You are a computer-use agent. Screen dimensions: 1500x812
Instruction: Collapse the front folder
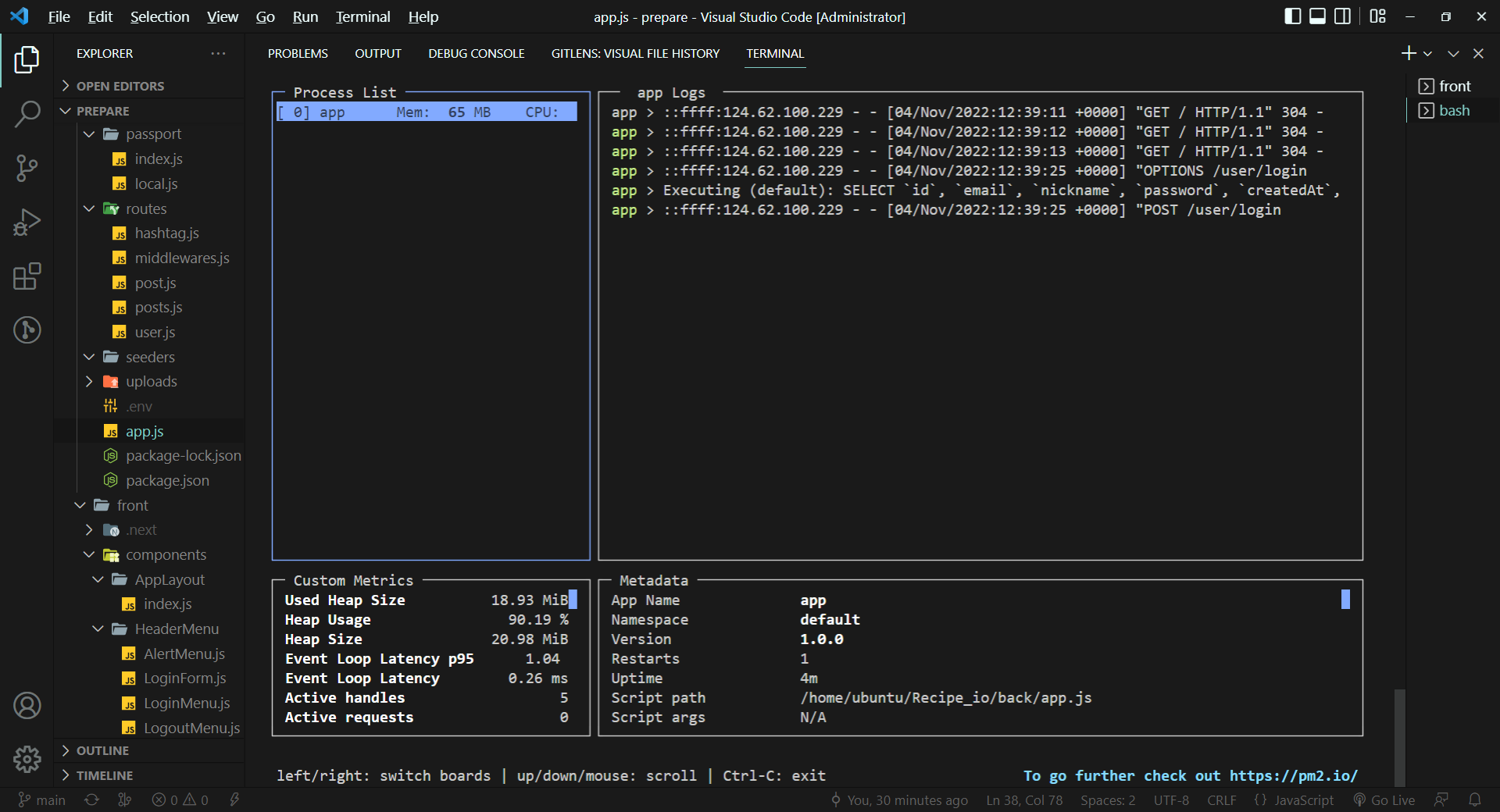point(149,505)
